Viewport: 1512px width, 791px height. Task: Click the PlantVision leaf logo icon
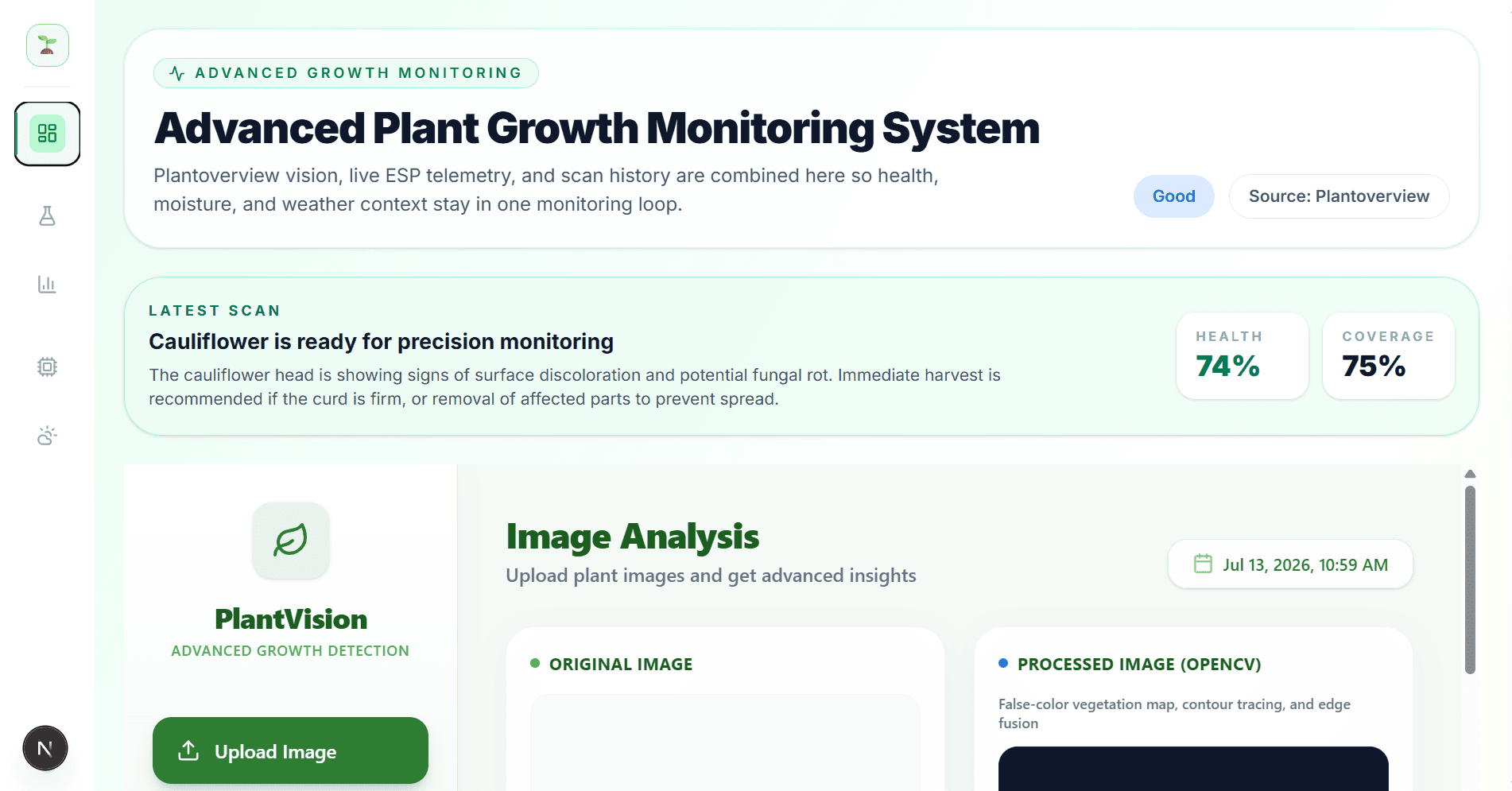coord(291,541)
